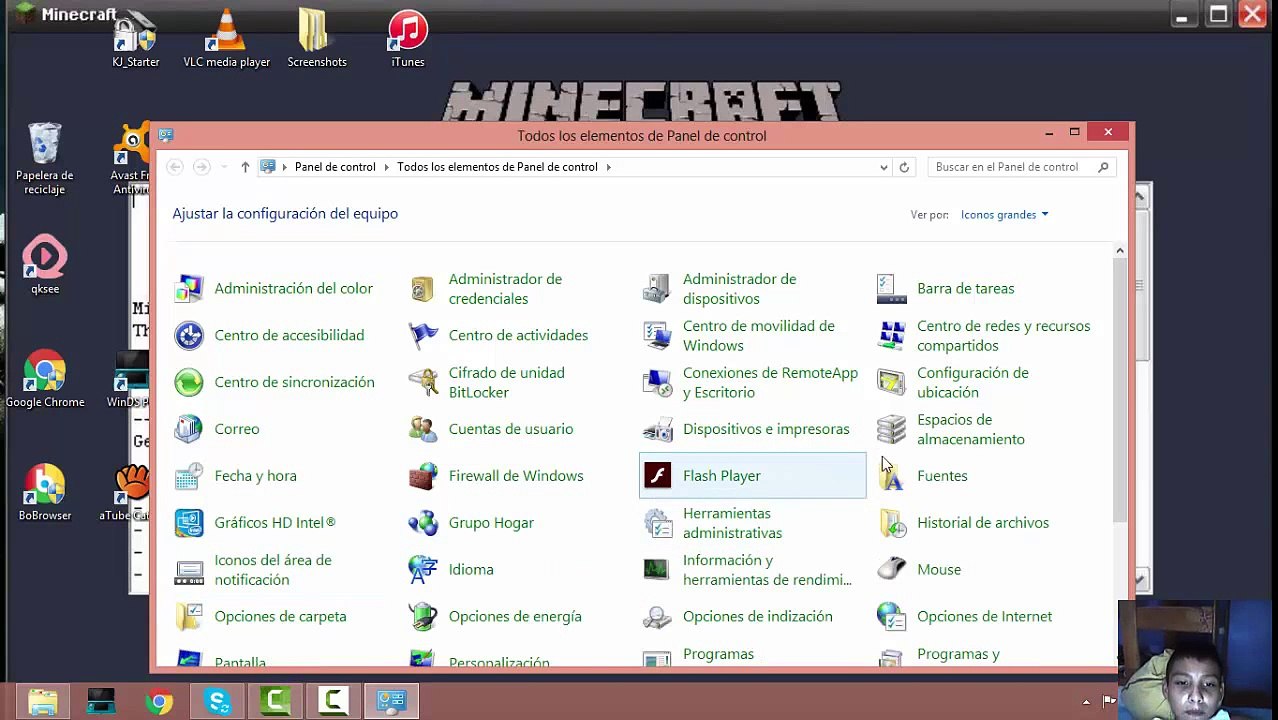Click the search magnifier icon
Viewport: 1278px width, 720px height.
(1104, 167)
